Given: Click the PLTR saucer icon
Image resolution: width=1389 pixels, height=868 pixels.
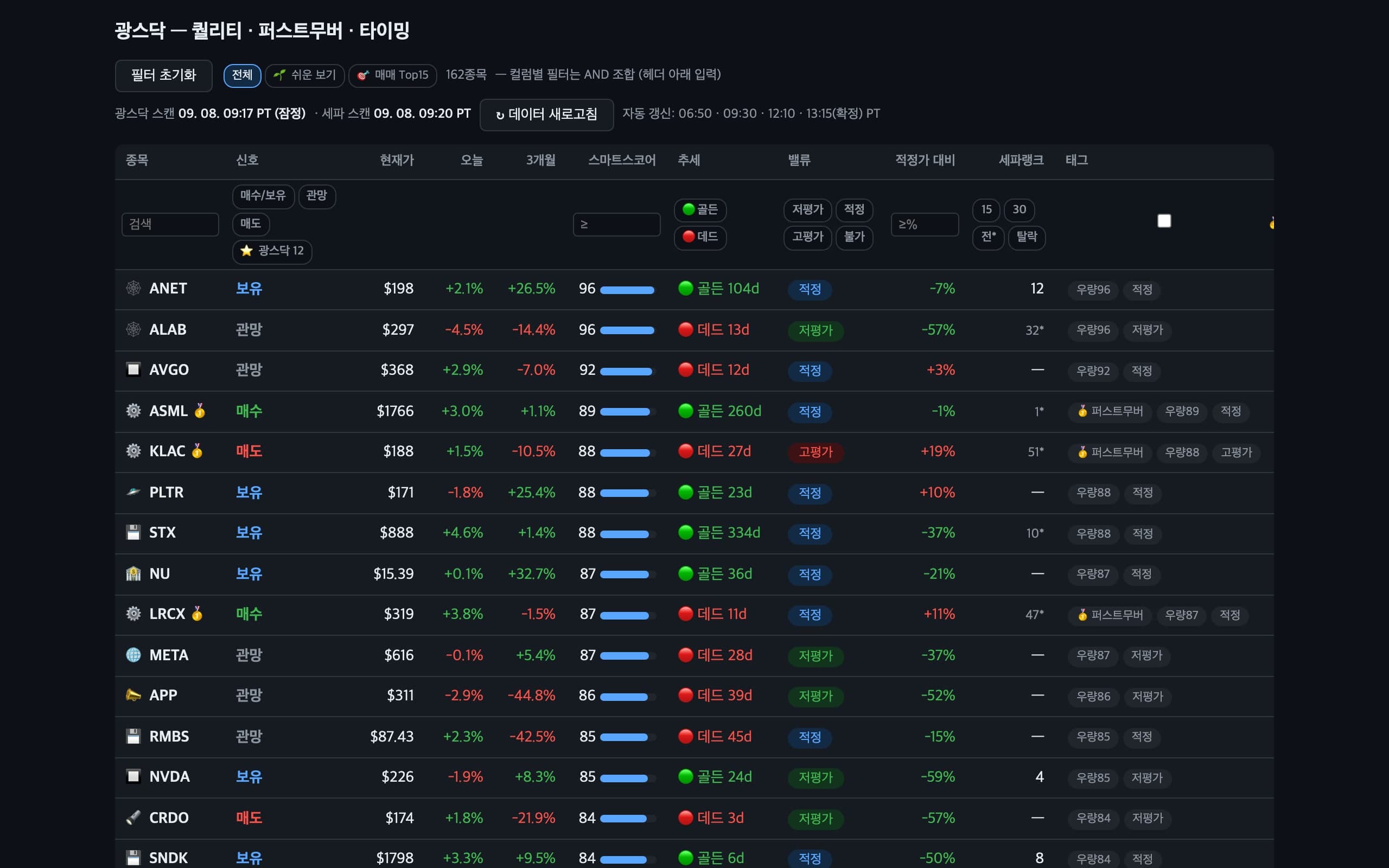Looking at the screenshot, I should coord(133,492).
